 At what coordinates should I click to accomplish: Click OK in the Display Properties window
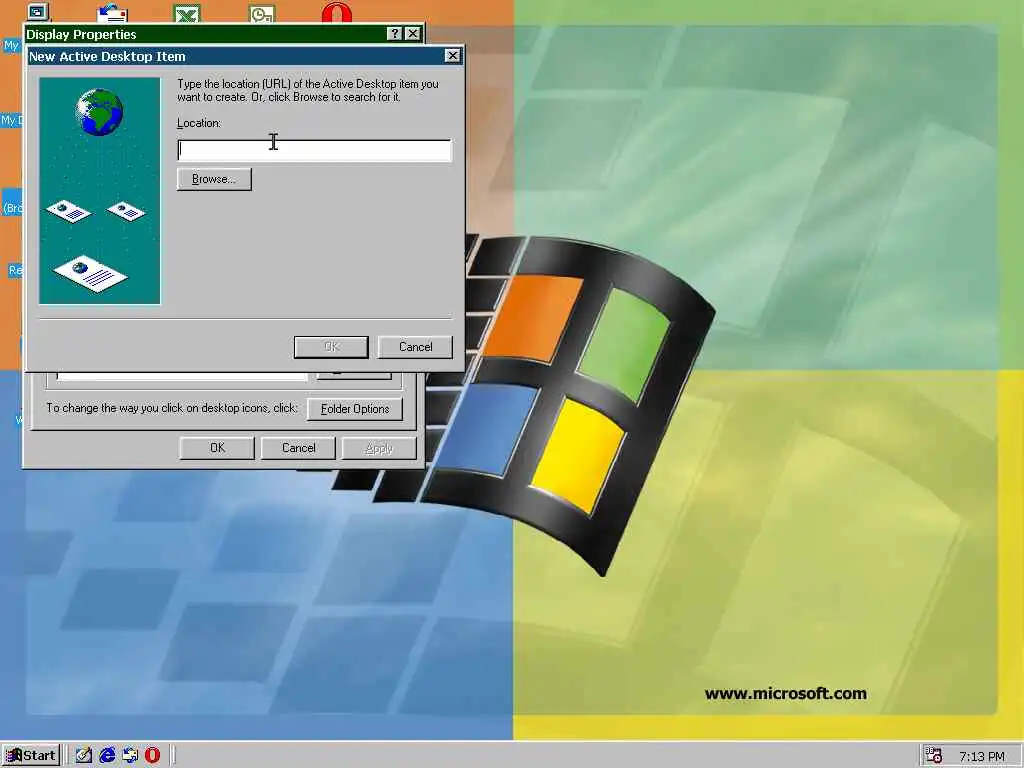click(217, 448)
